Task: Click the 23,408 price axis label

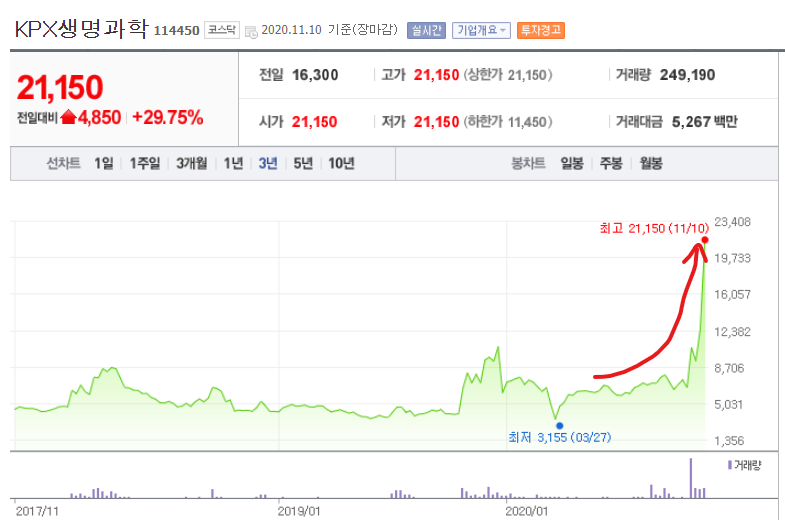Action: click(x=732, y=222)
